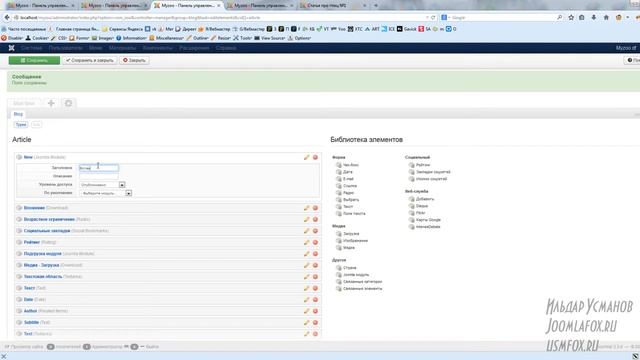640x360 pixels.
Task: Open Пользователи admin menu
Action: pos(66,48)
